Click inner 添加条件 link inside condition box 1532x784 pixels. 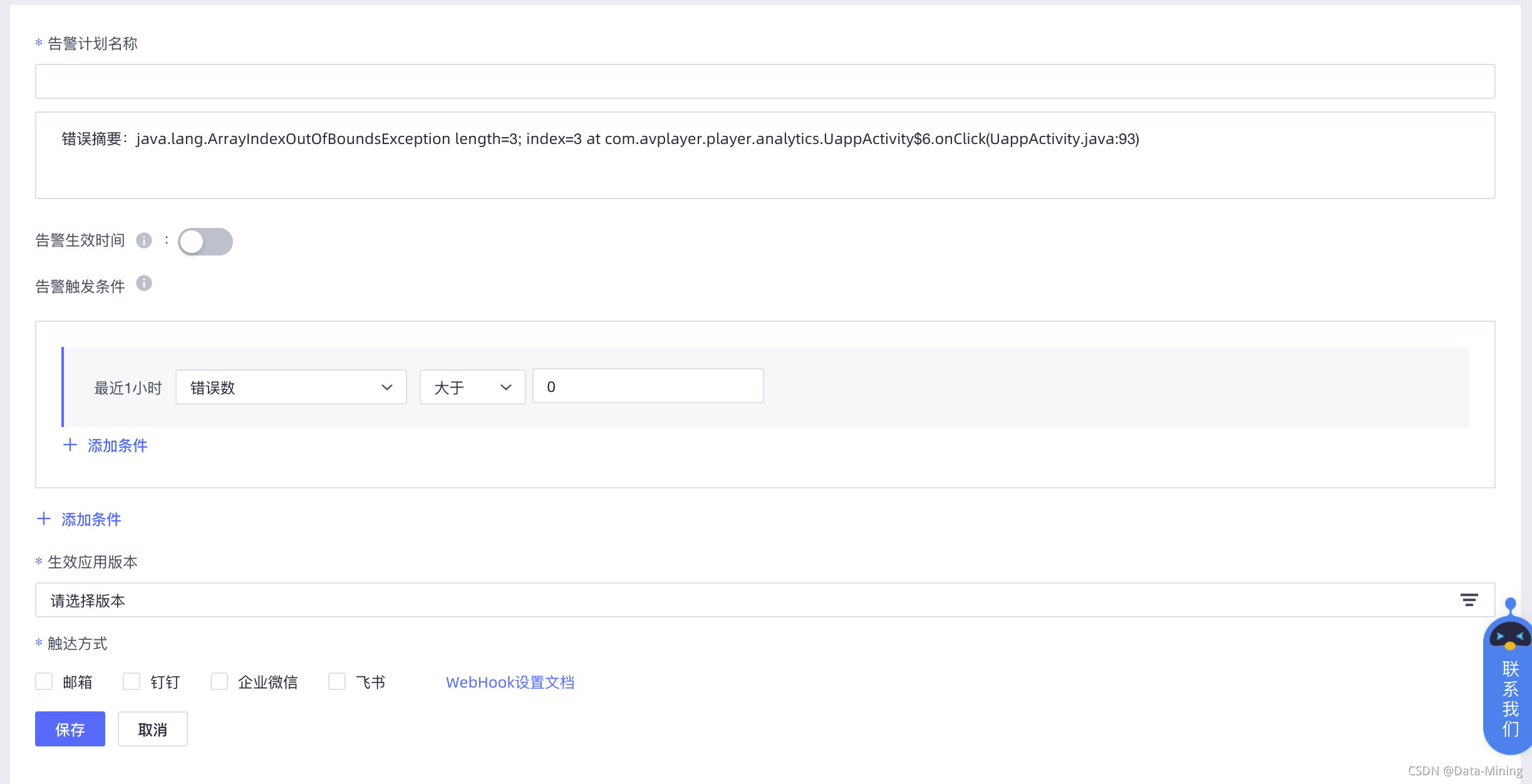pos(117,445)
